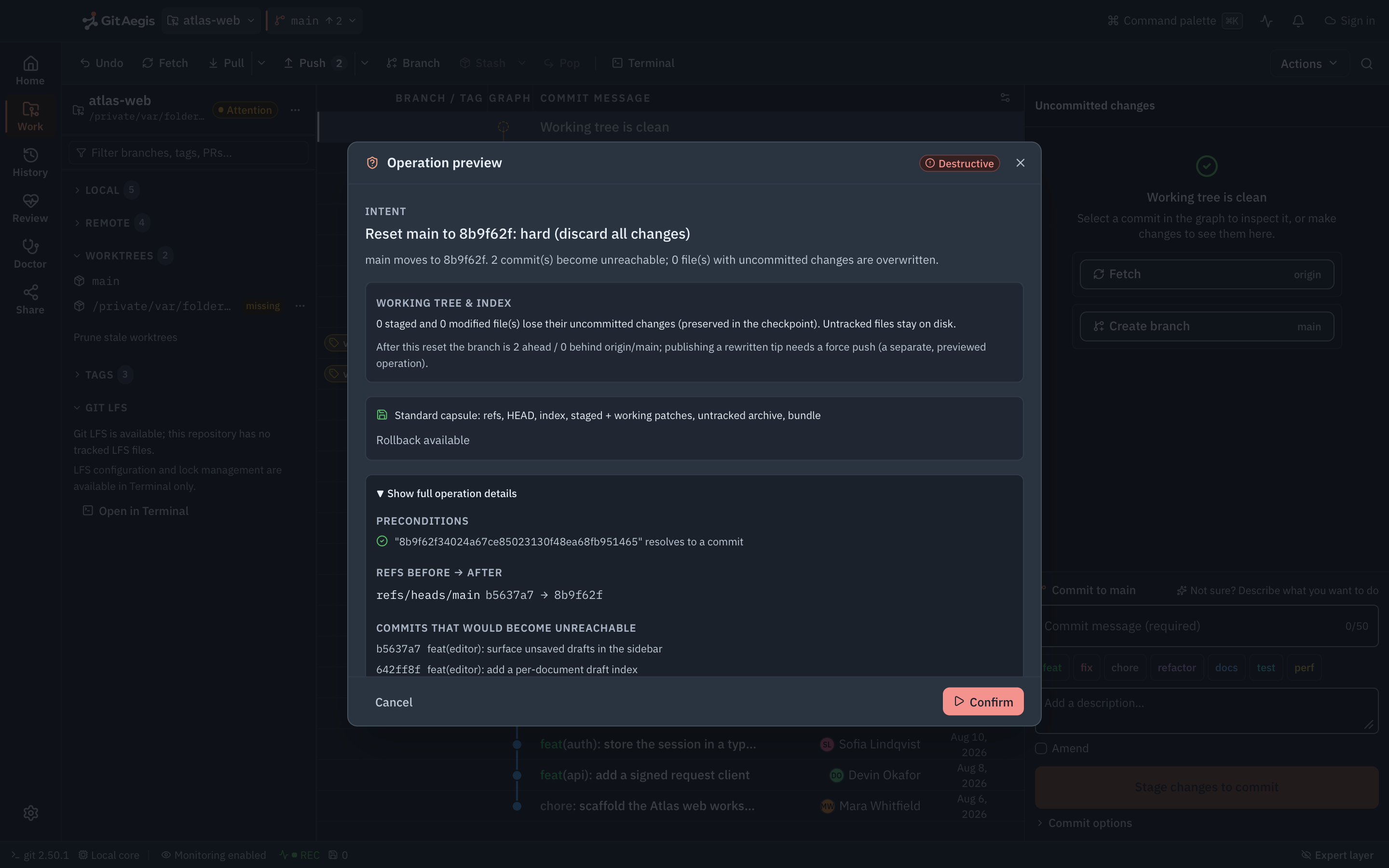The image size is (1389, 868).
Task: Click graph column settings icon
Action: pyautogui.click(x=1005, y=98)
